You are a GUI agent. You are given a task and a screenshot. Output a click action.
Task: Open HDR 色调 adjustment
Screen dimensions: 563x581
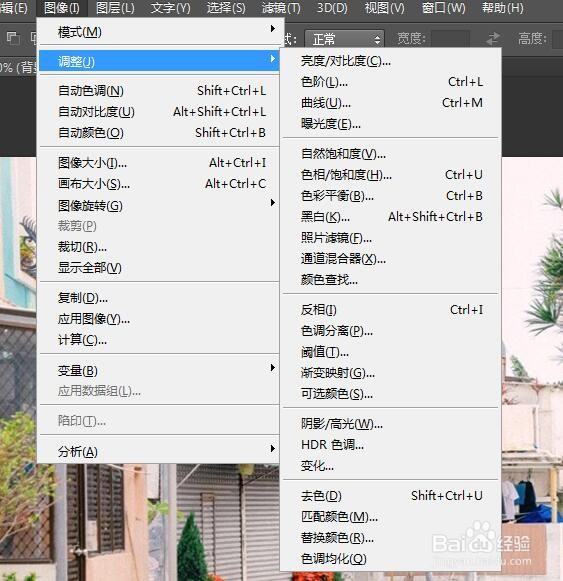(390, 444)
